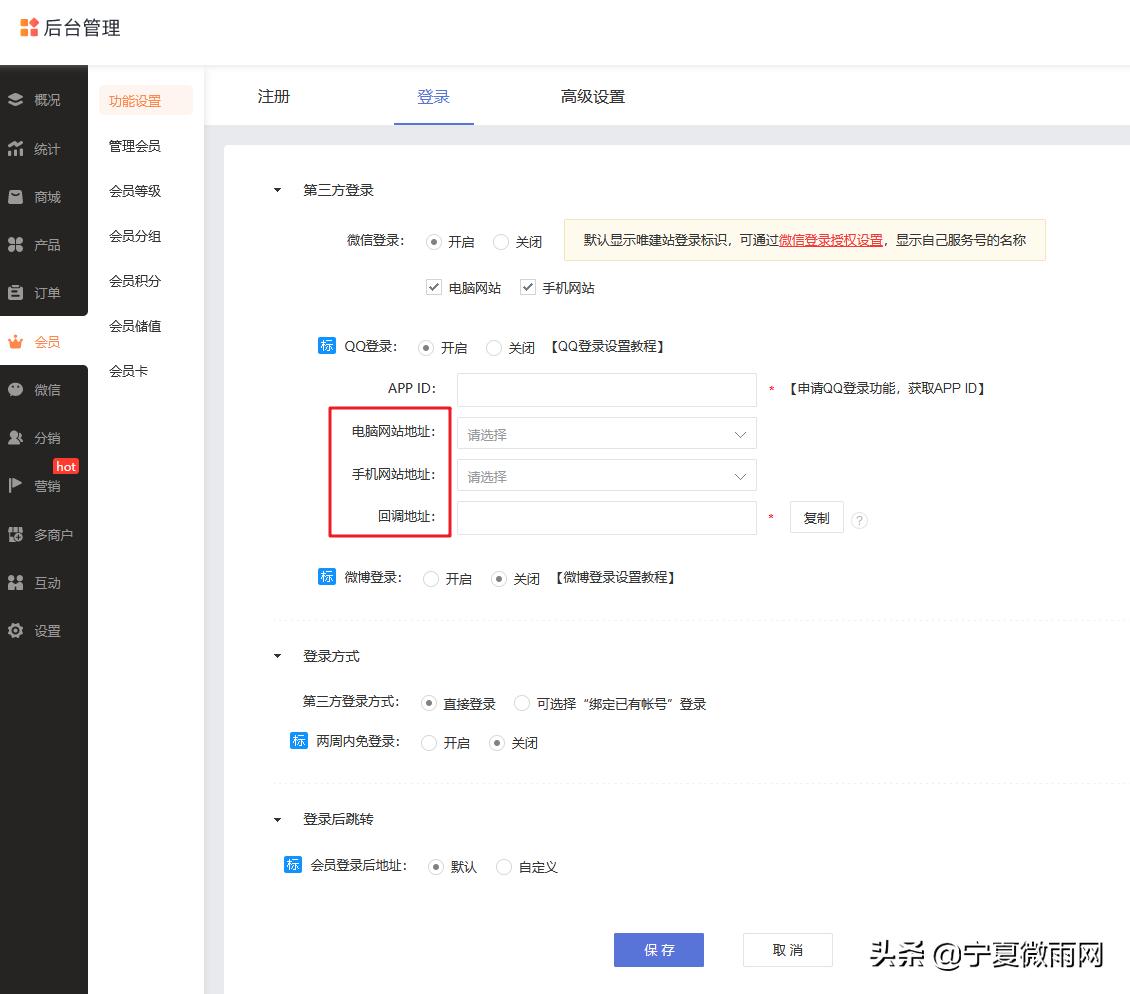Open the 手机网站地址 dropdown
Image resolution: width=1130 pixels, height=994 pixels.
606,476
